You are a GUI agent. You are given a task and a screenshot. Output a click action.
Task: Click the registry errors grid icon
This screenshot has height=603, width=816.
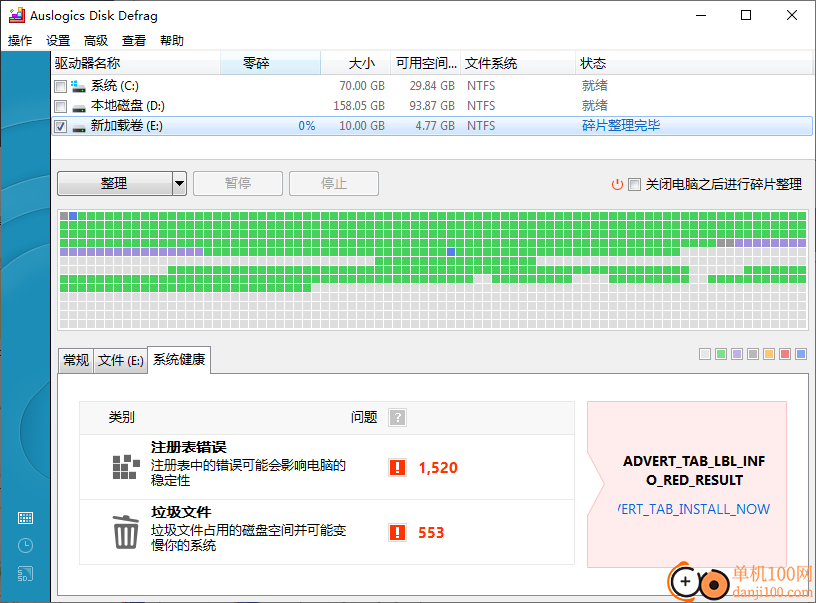126,467
